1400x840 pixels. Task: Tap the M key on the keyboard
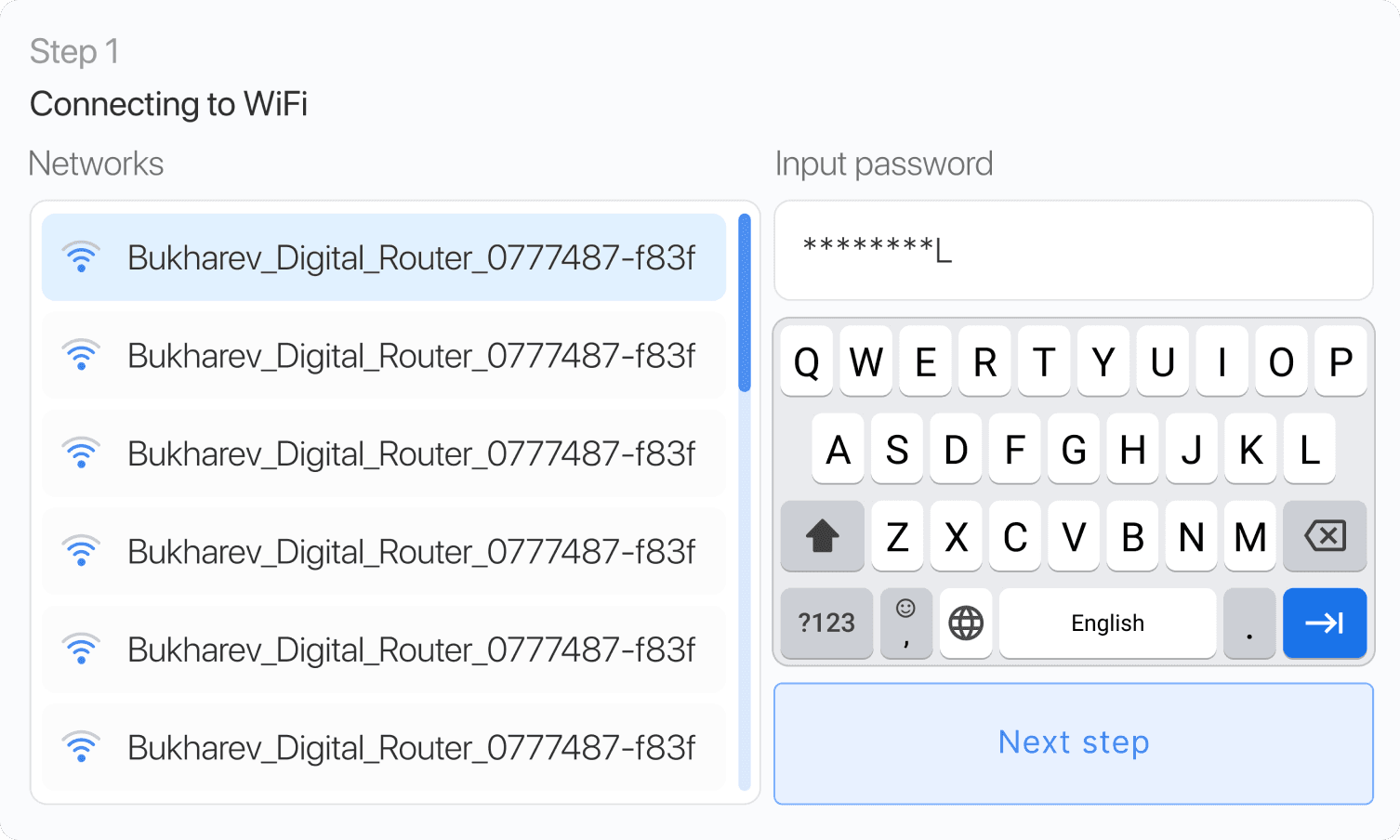pos(1250,536)
